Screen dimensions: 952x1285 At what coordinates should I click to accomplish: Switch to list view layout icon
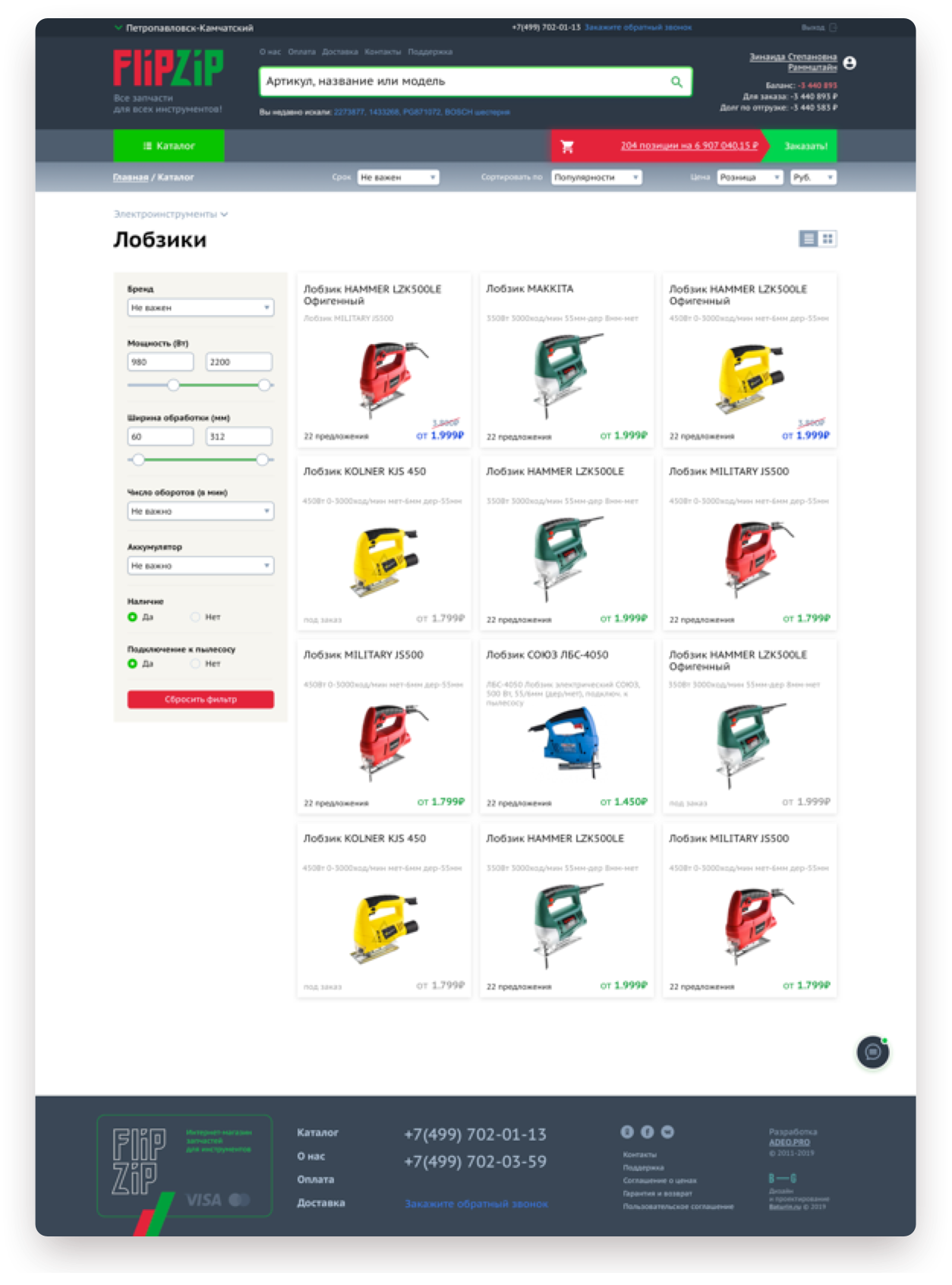(x=809, y=238)
